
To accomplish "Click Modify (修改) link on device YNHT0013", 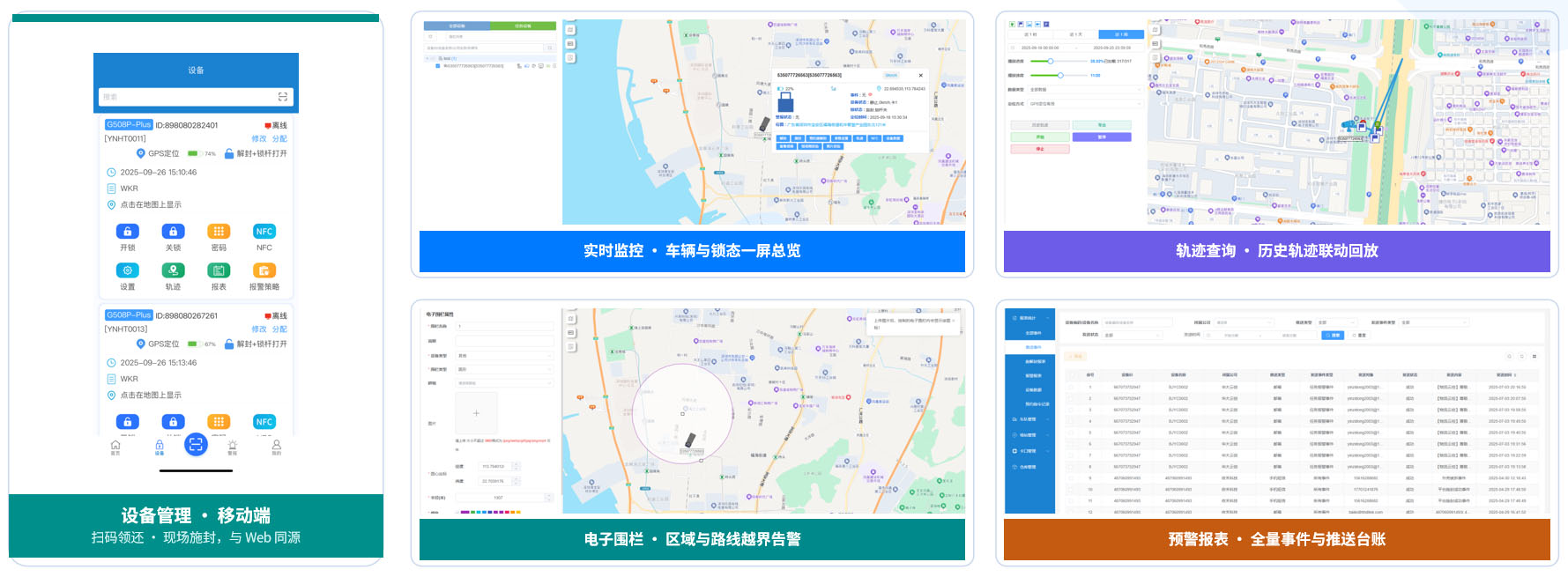I will [x=258, y=329].
